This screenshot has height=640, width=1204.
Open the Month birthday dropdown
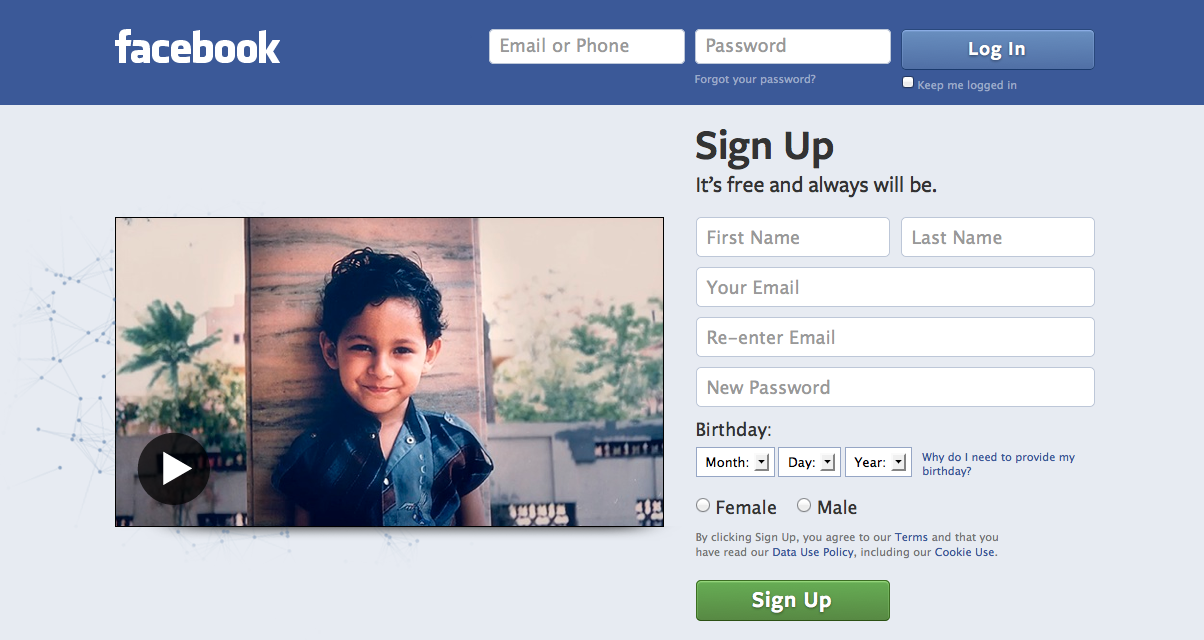tap(735, 462)
